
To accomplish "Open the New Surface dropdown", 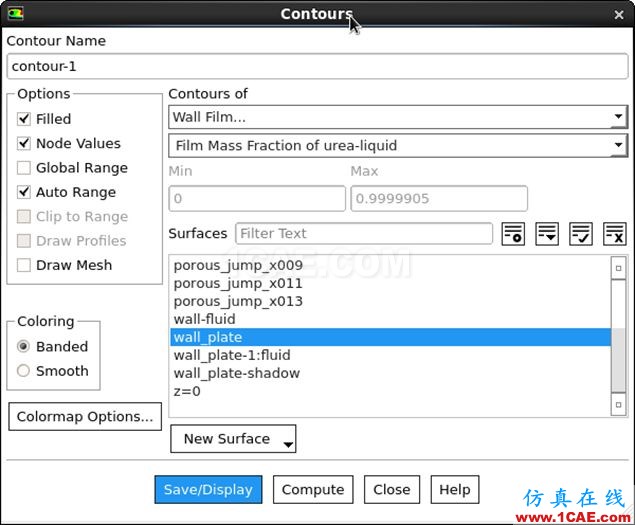I will [x=233, y=439].
